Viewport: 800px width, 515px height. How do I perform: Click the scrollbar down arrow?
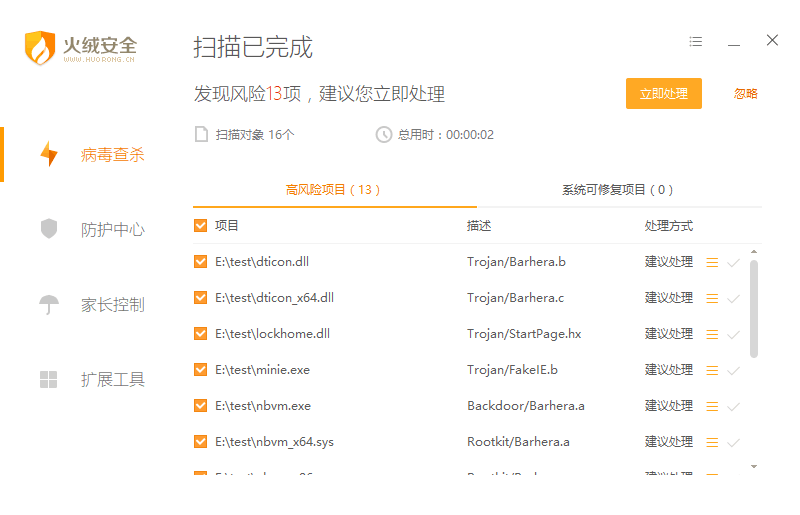point(754,467)
